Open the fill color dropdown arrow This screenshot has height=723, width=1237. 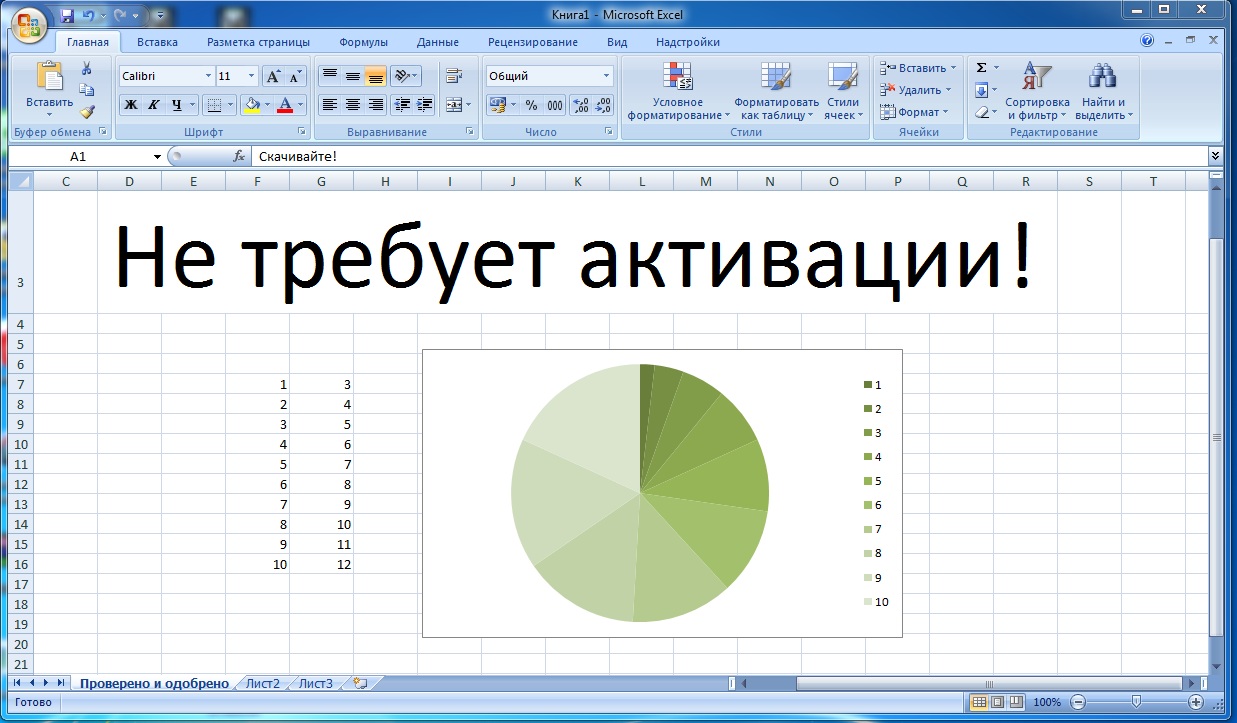[266, 104]
